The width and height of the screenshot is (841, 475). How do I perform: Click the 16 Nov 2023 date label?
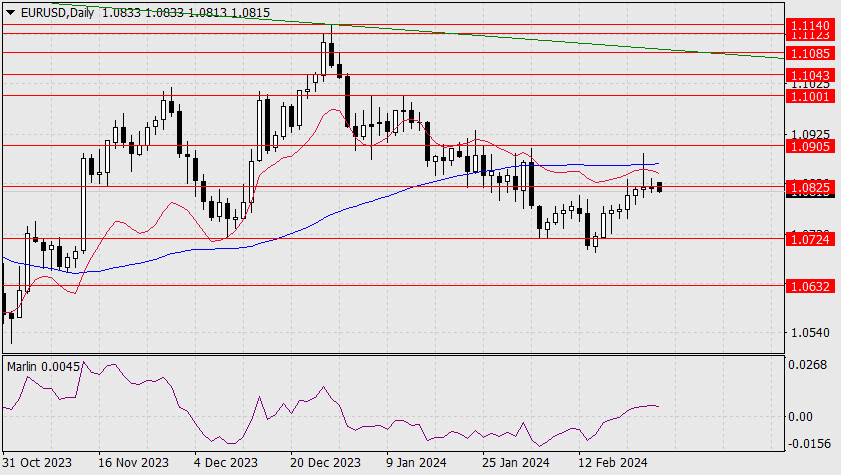(133, 463)
